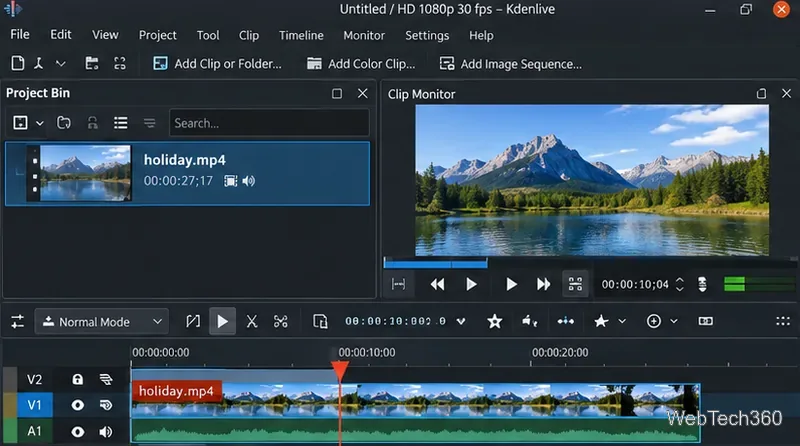
Task: Open the Project menu
Action: click(x=158, y=35)
